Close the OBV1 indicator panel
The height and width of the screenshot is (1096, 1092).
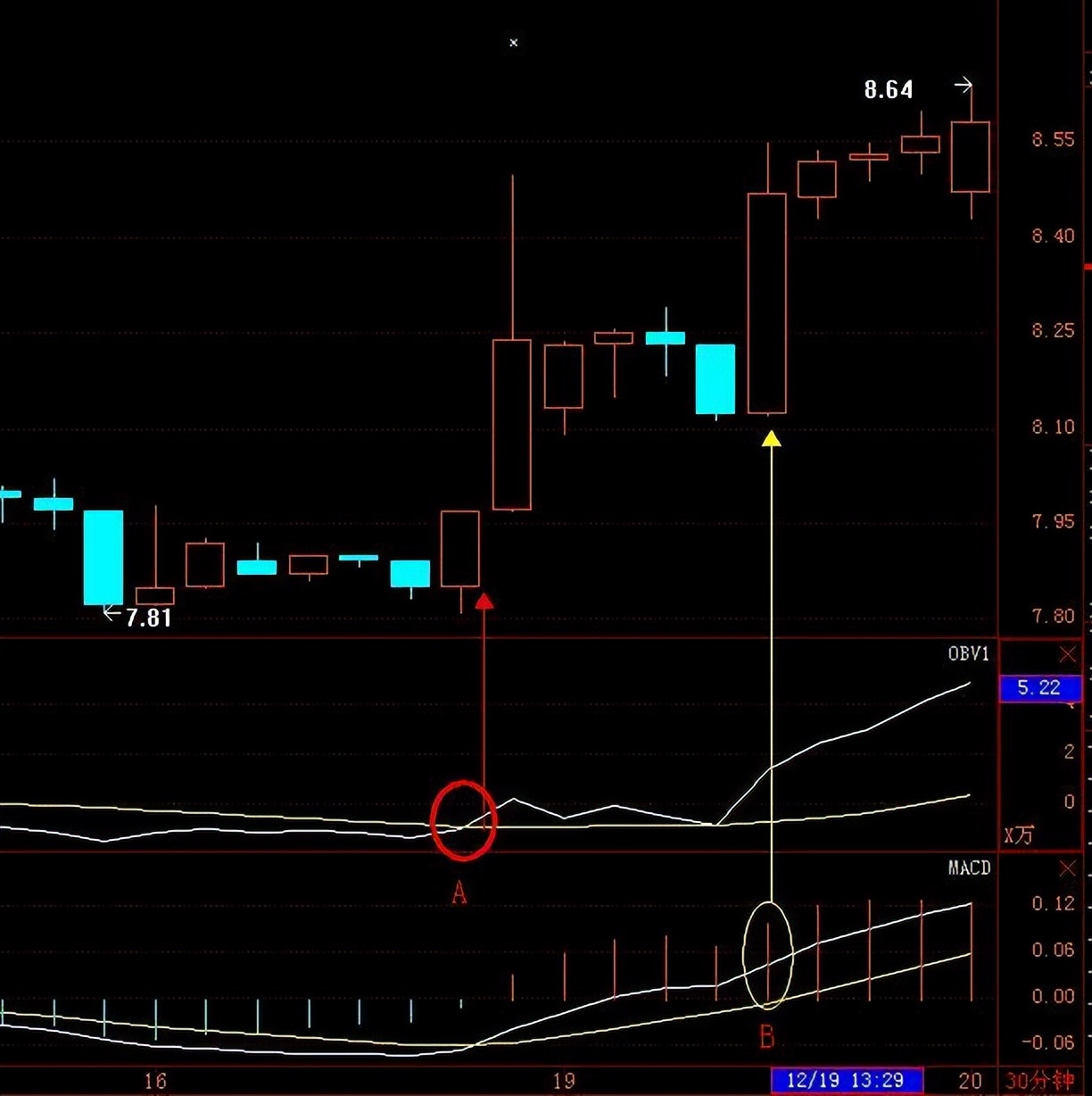pos(1067,656)
